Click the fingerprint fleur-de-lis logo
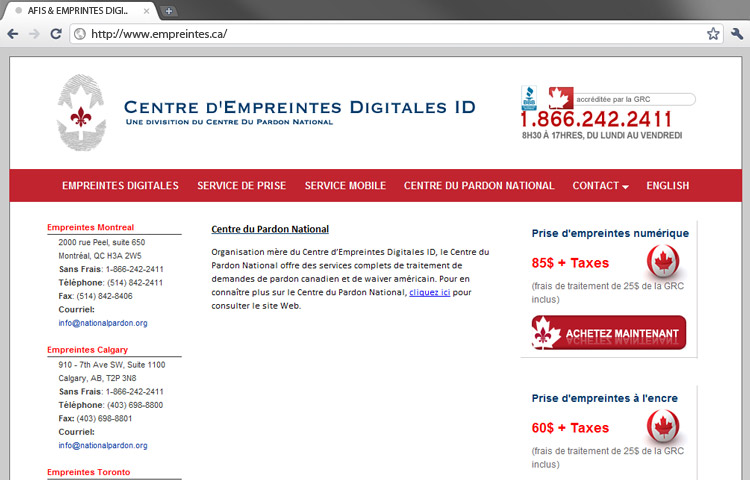 point(81,115)
